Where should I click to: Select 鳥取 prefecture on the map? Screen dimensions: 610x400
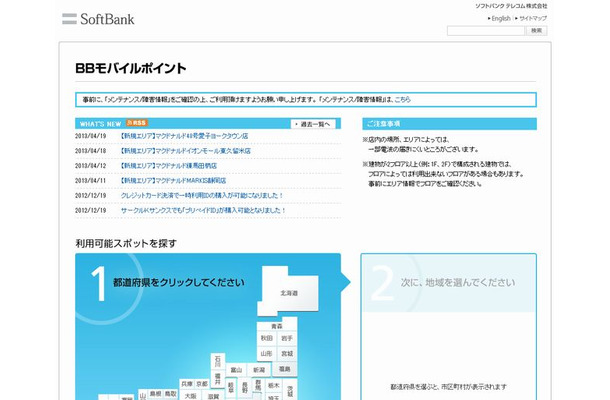pos(170,394)
